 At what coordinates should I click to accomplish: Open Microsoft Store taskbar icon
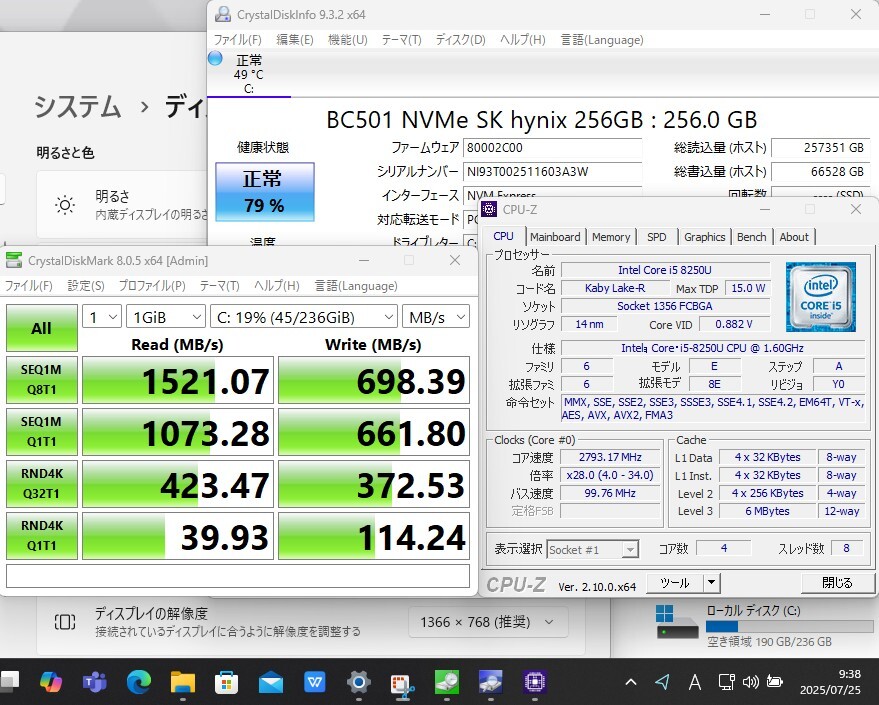coord(227,682)
